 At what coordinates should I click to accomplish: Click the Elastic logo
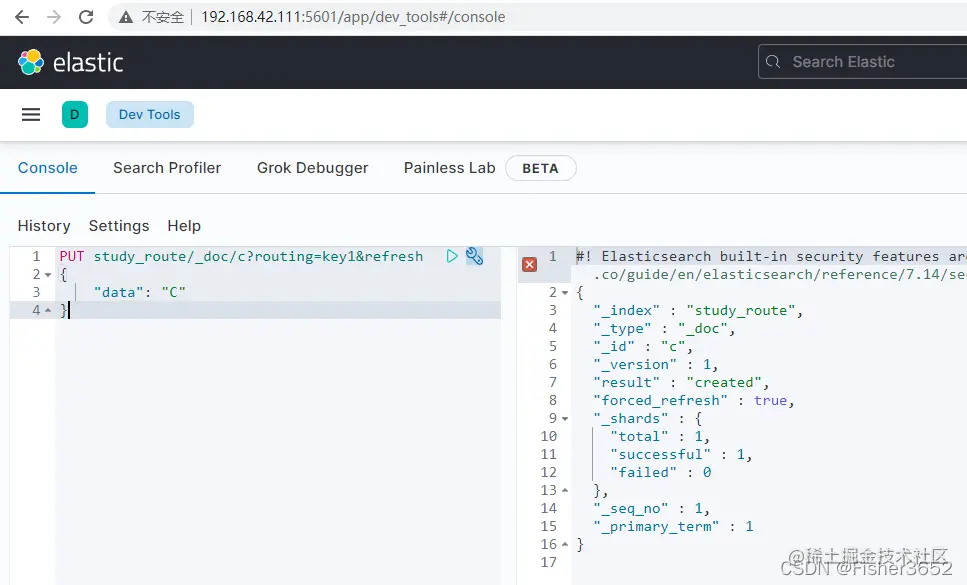tap(70, 62)
